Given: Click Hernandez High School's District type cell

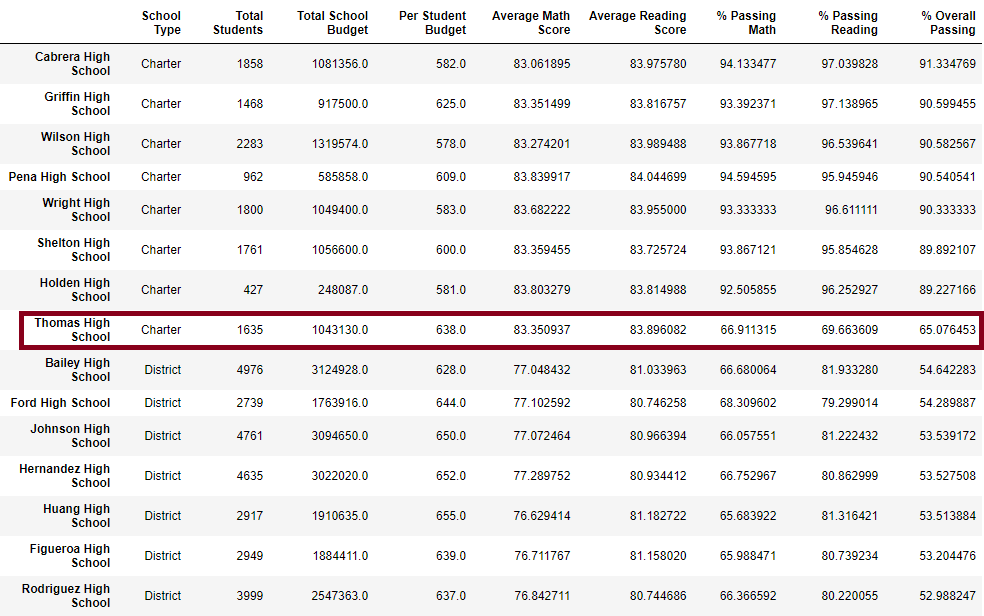Looking at the screenshot, I should point(163,476).
